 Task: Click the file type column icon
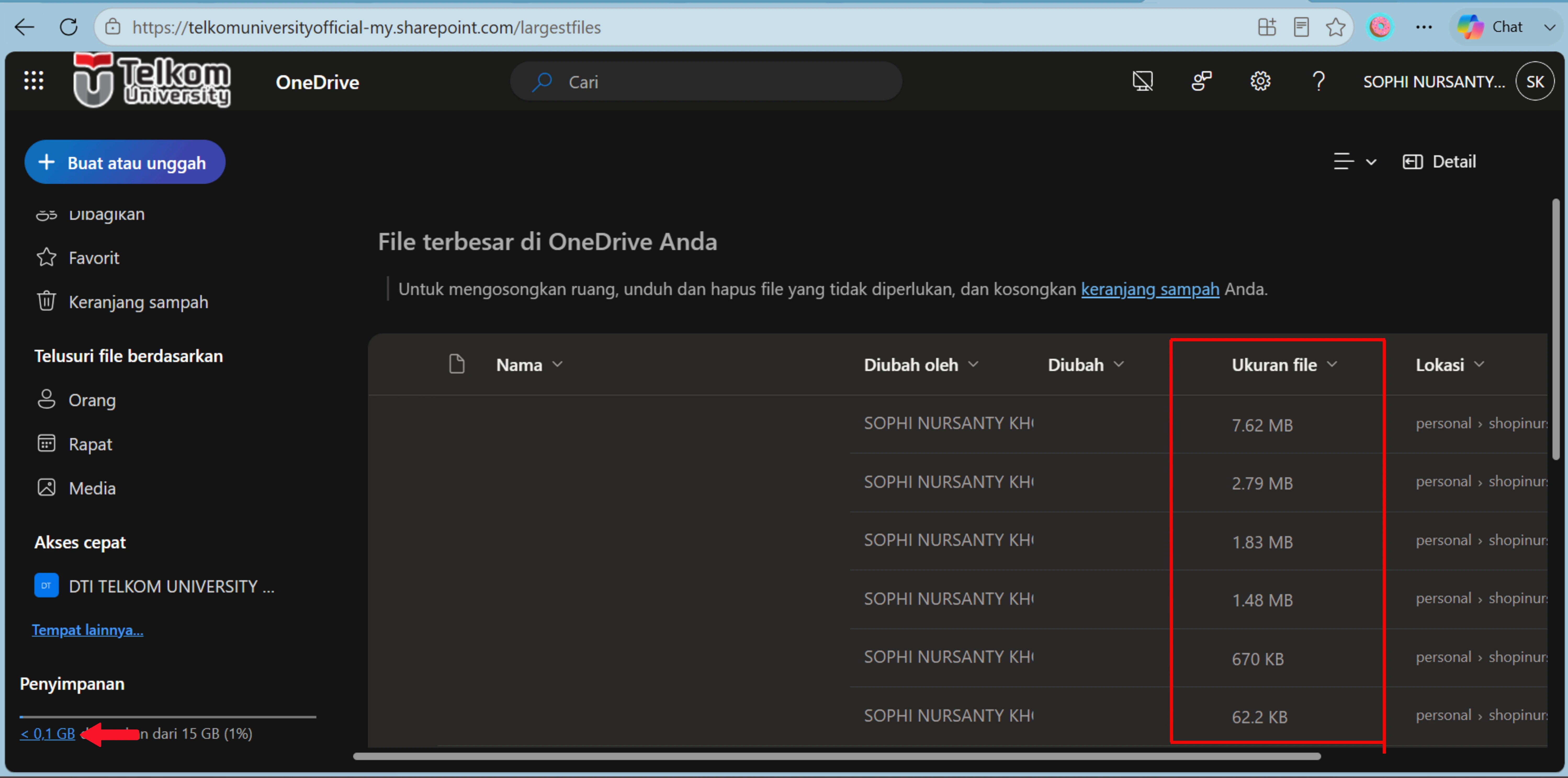[x=456, y=364]
